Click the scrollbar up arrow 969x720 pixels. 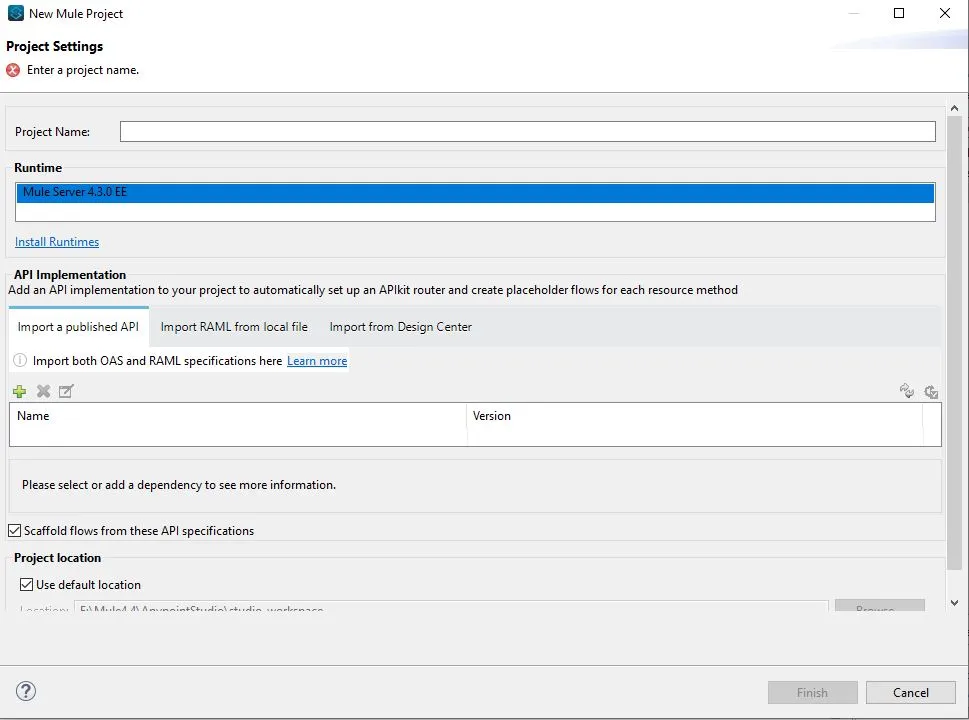pyautogui.click(x=954, y=108)
